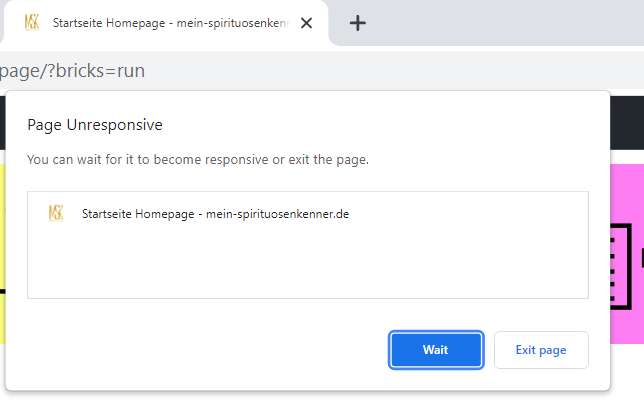Open a new browser tab with plus
Screen dimensions: 644x416
(x=357, y=23)
